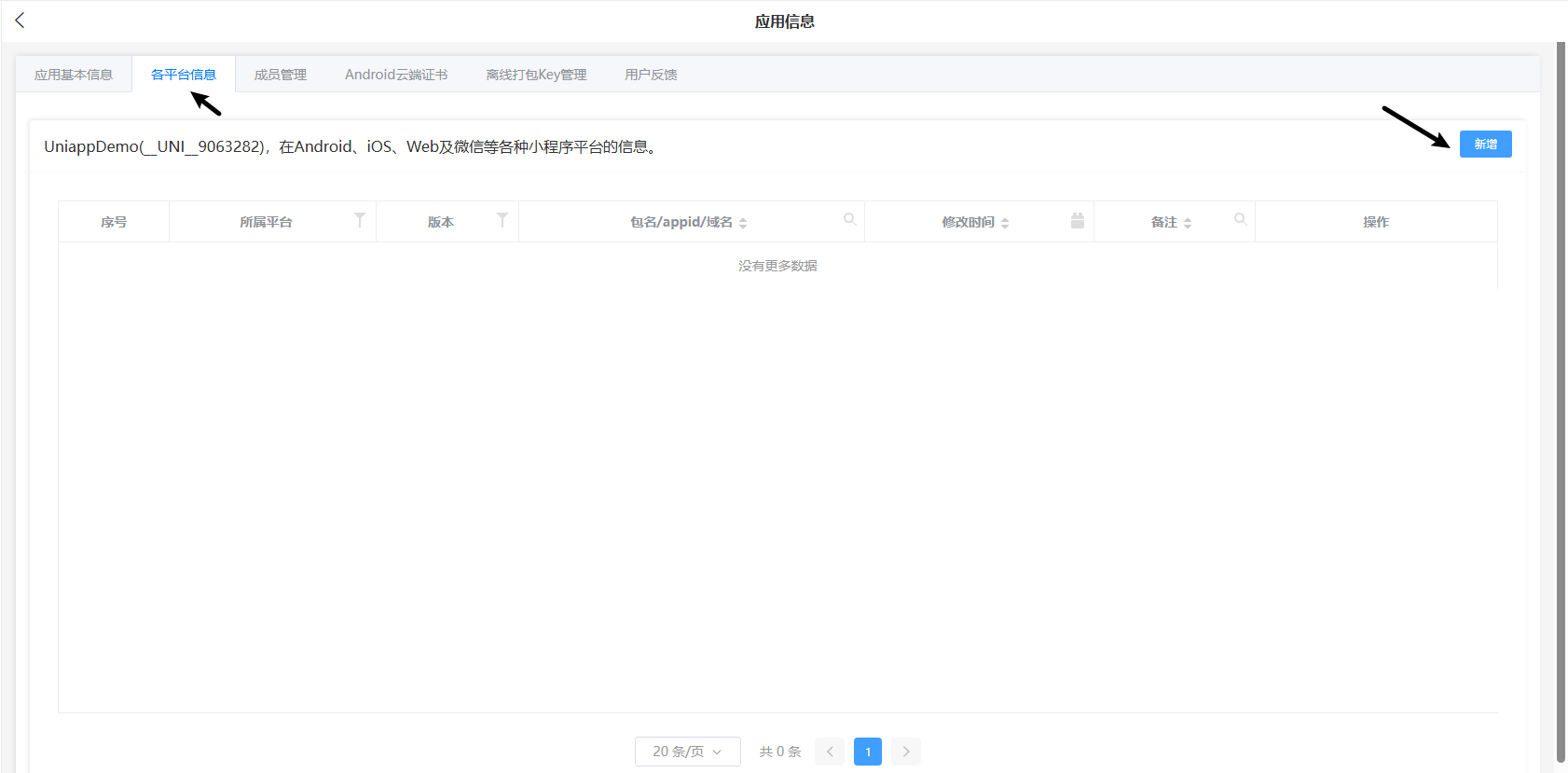Screen dimensions: 1568x773
Task: Switch to 成员管理 tab
Action: pos(281,75)
